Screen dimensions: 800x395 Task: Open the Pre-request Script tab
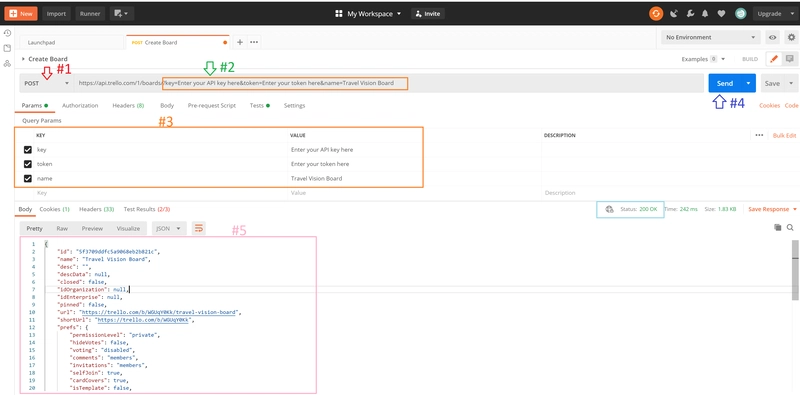click(212, 106)
